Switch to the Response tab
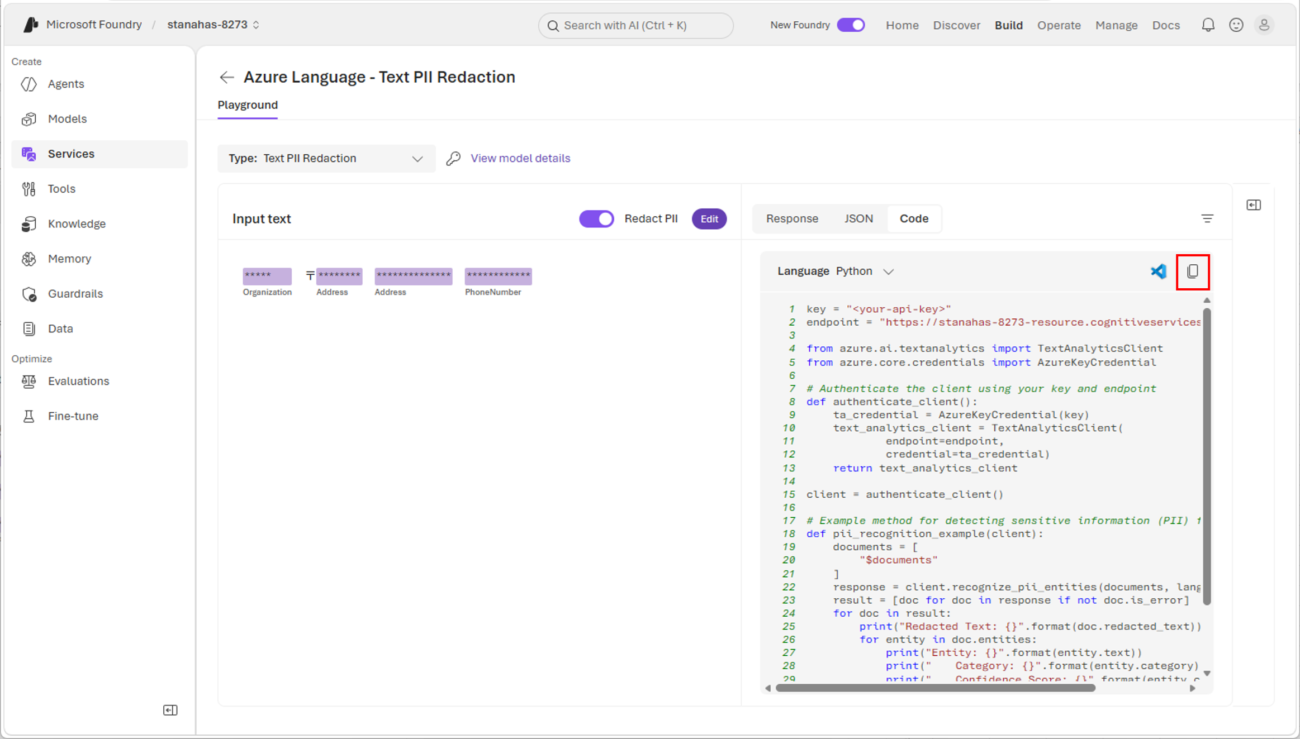Image resolution: width=1300 pixels, height=739 pixels. (x=792, y=219)
